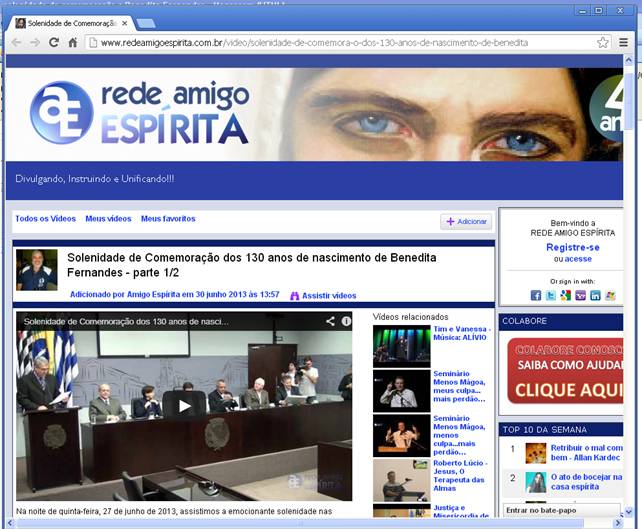
Task: Sign in with Yahoo
Action: tap(580, 296)
